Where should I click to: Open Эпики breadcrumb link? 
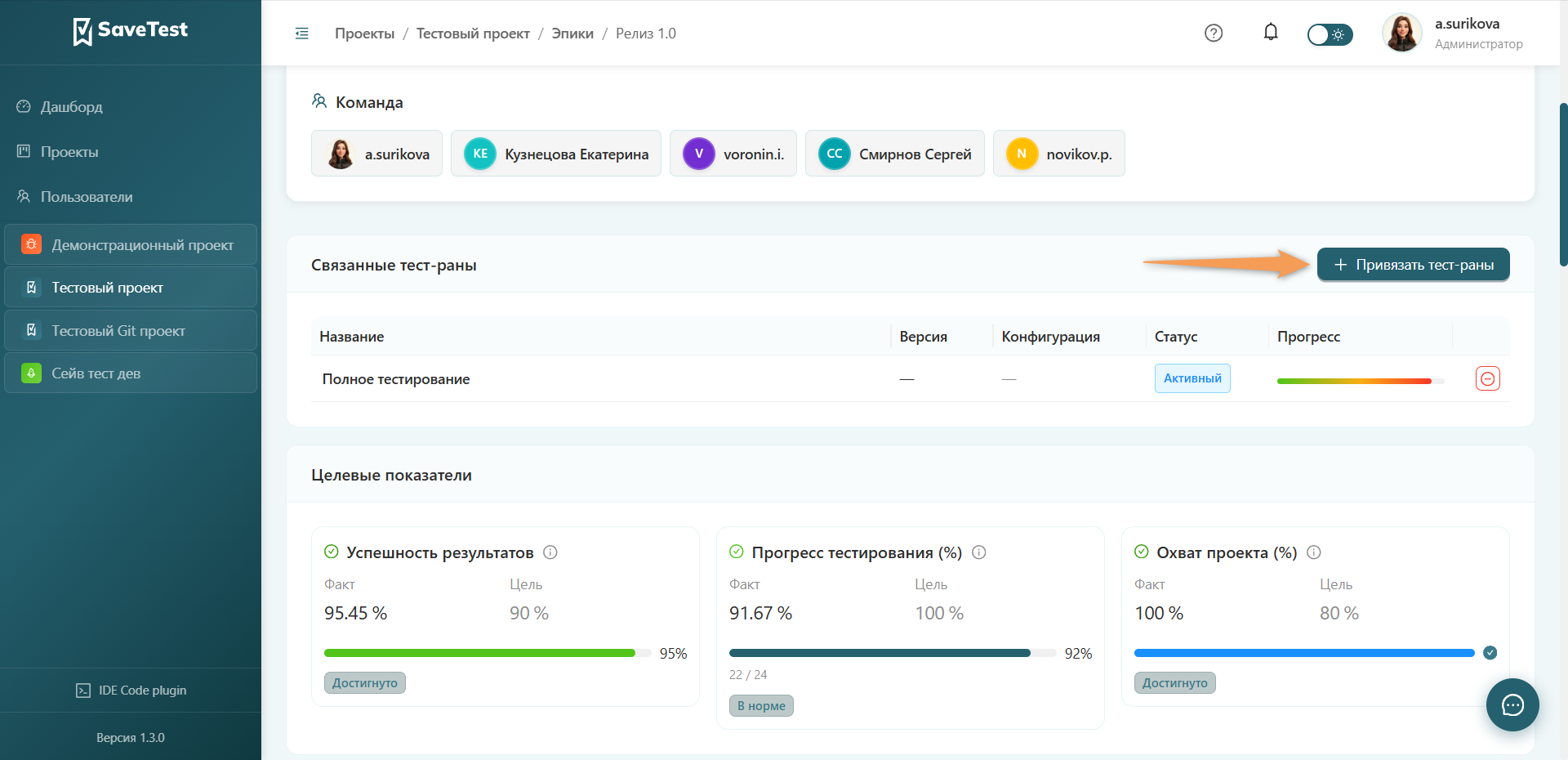coord(572,34)
